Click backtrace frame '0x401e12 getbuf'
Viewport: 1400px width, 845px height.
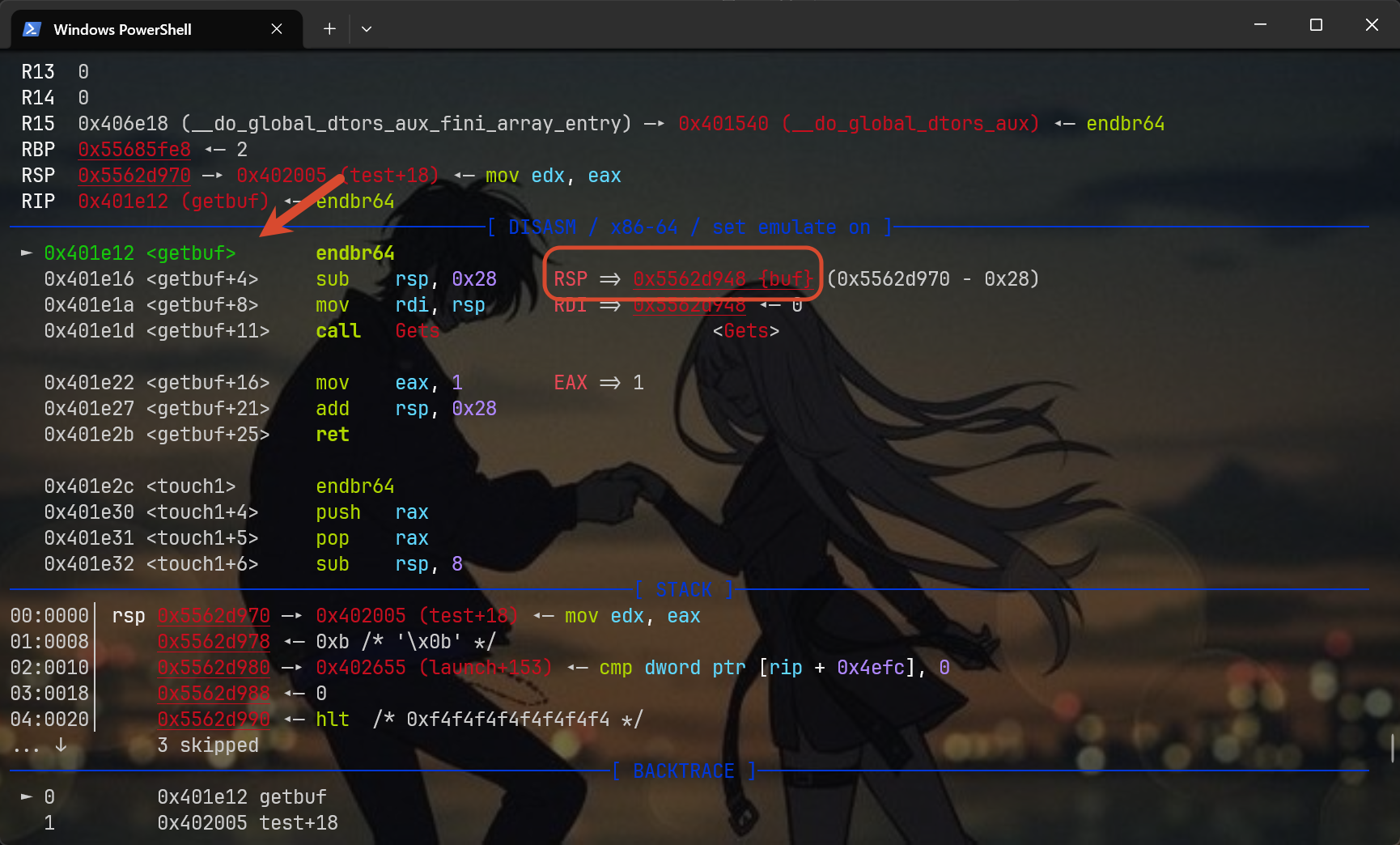(x=242, y=797)
